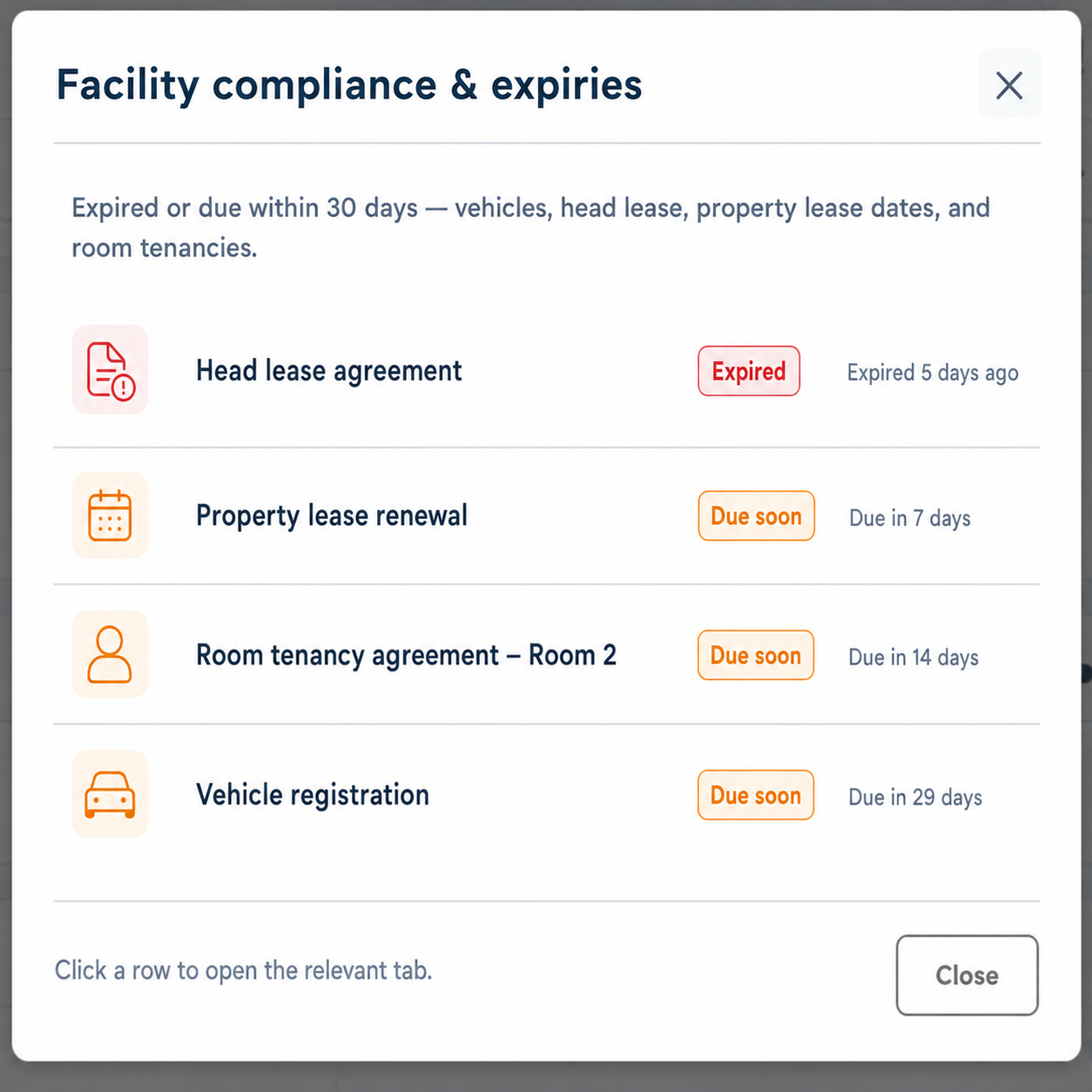
Task: Click the 'Due in 29 days' text
Action: (x=915, y=797)
